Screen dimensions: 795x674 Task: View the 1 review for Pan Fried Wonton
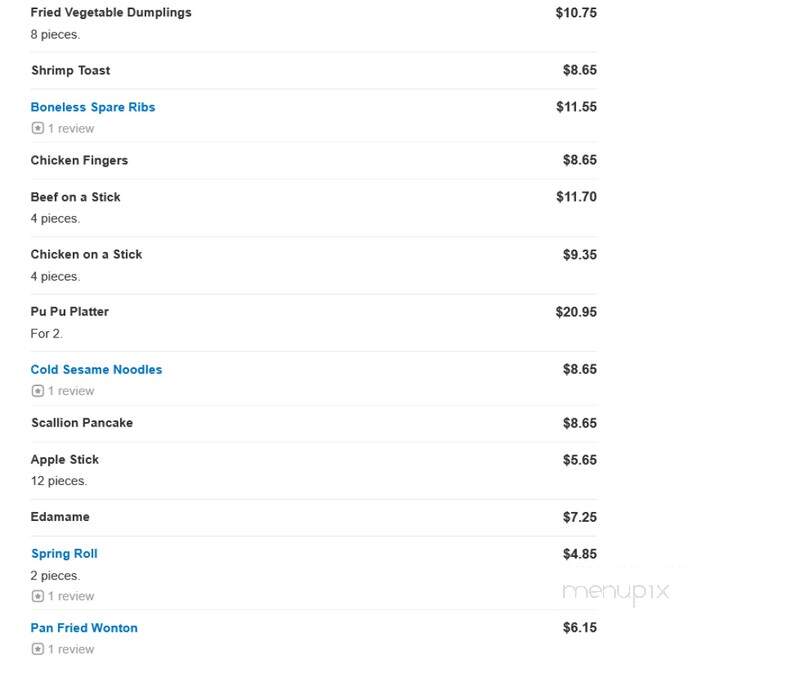(71, 649)
